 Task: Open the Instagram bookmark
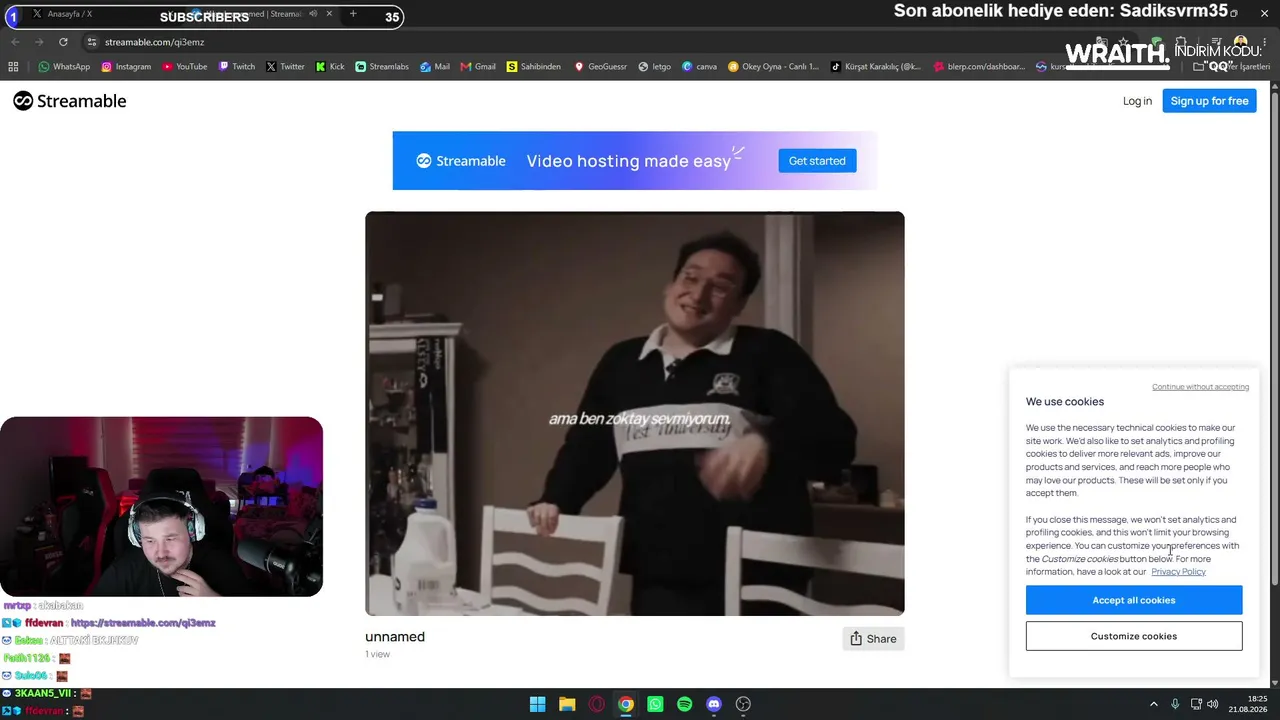pyautogui.click(x=126, y=67)
